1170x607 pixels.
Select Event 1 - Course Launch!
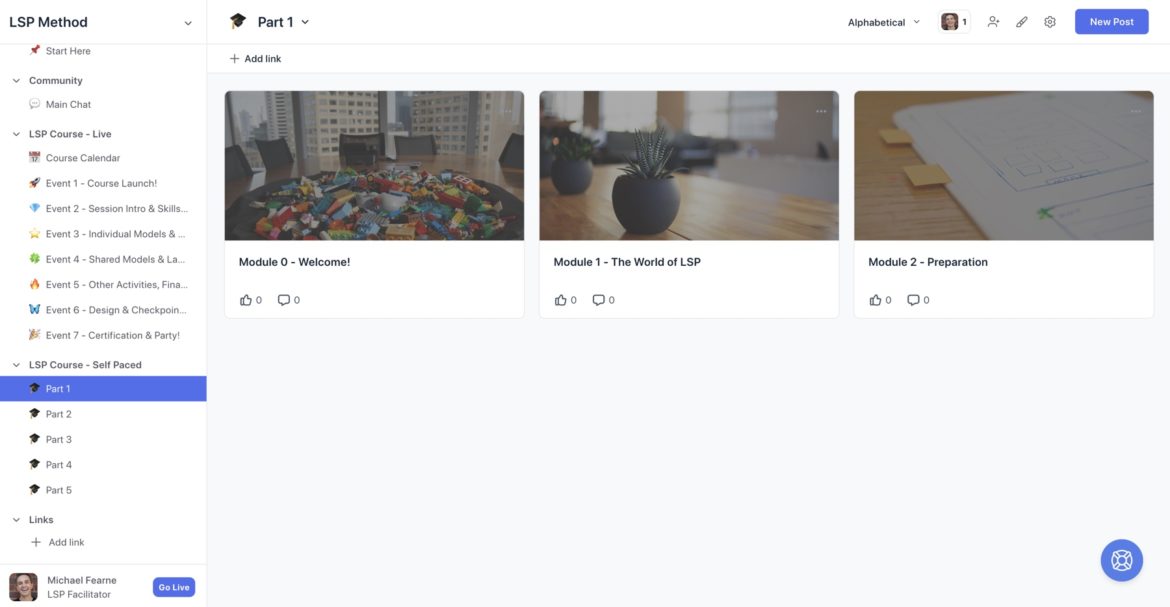click(103, 183)
